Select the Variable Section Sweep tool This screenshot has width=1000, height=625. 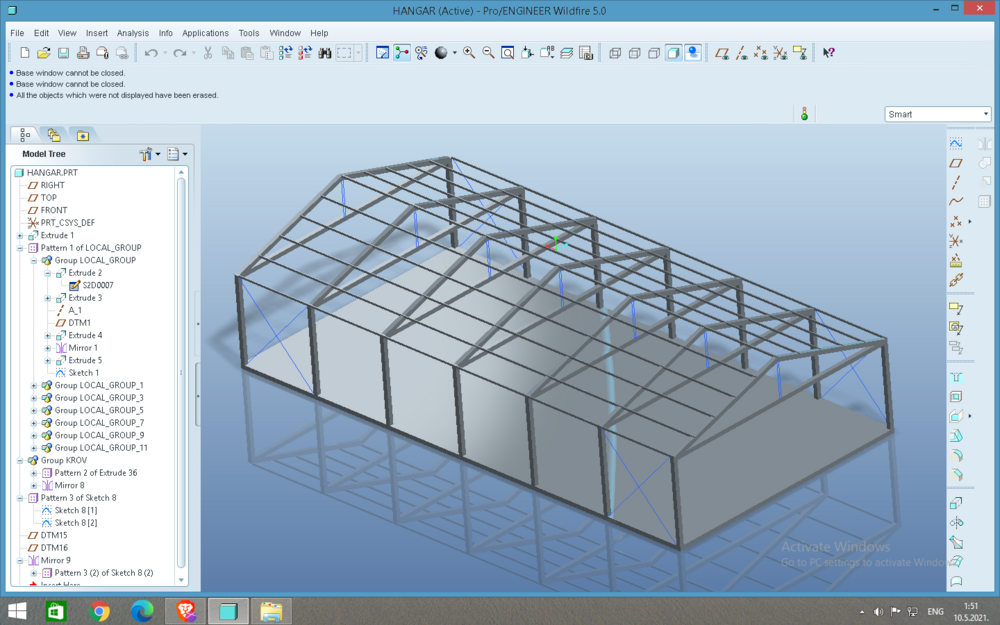[955, 543]
